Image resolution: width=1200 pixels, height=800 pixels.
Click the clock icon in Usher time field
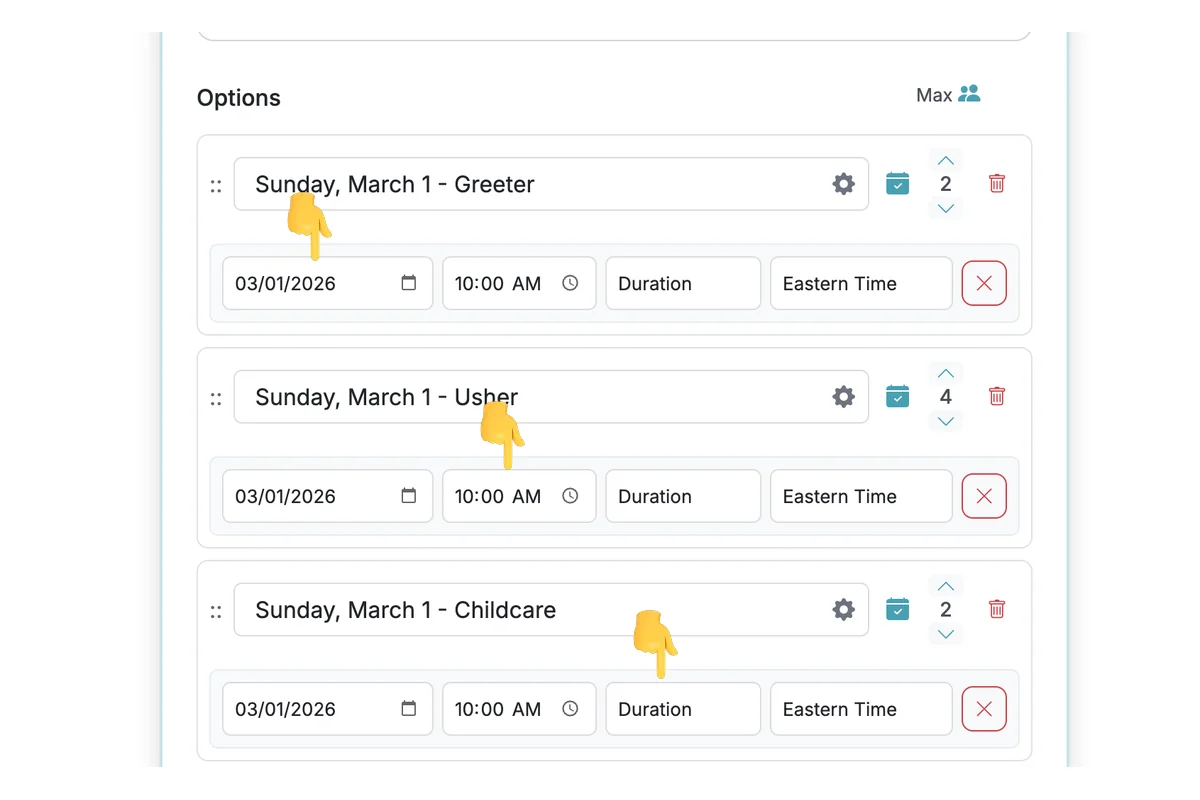point(570,497)
